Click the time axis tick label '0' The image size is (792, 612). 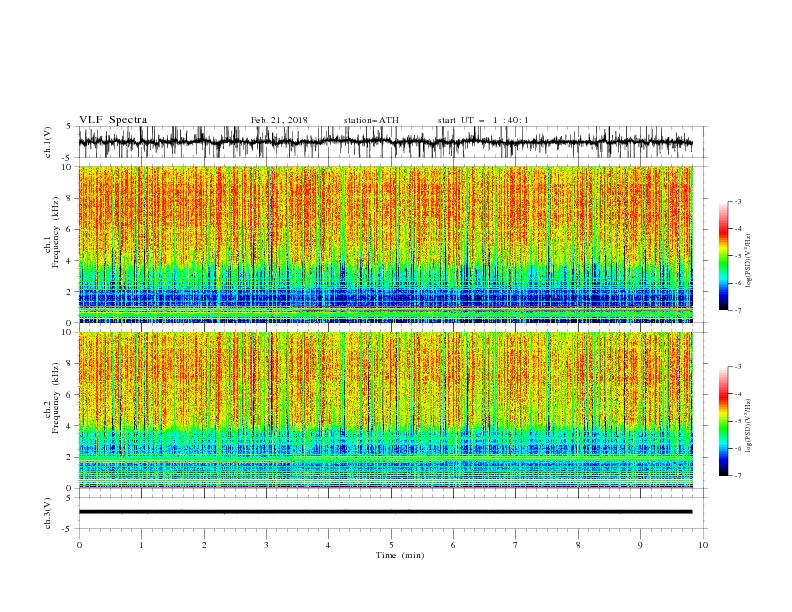79,545
